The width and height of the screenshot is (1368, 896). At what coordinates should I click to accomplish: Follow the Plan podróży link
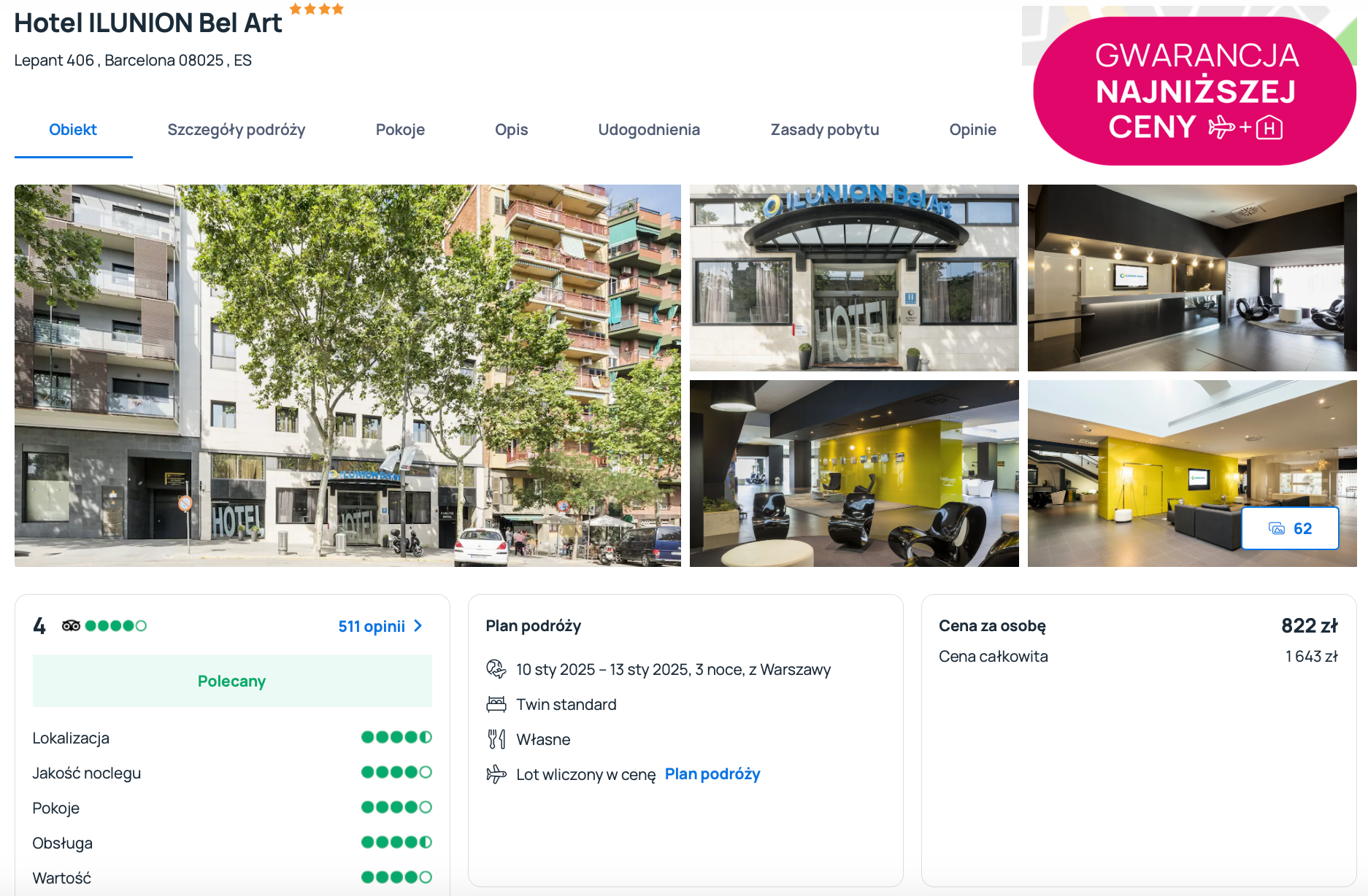pos(712,774)
